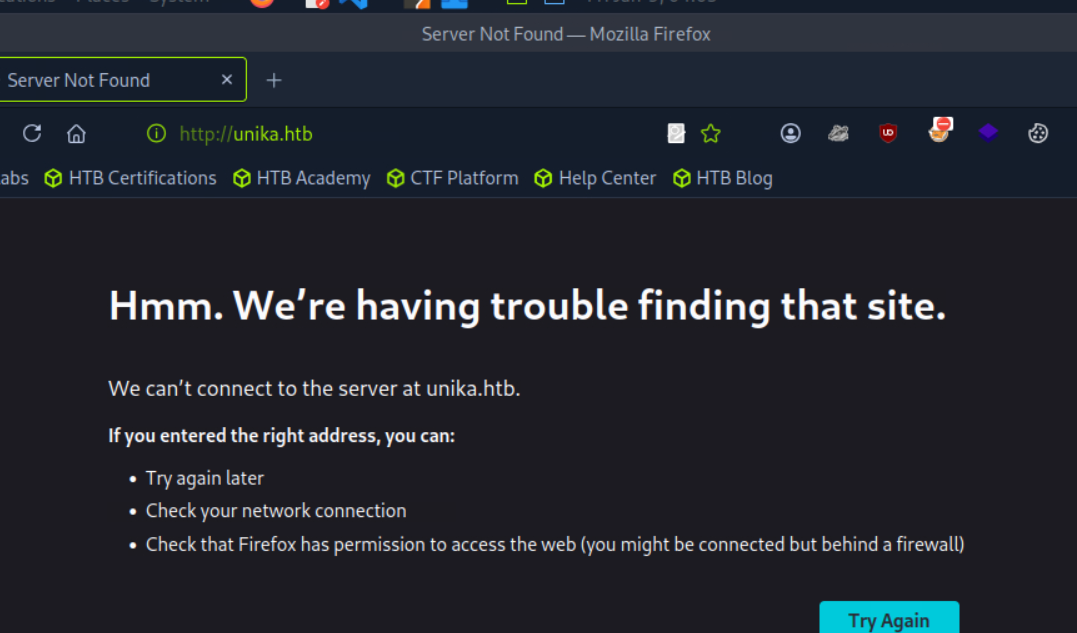Screen dimensions: 1077x633
Task: Click the gray extension icon beside the account icon
Action: pyautogui.click(x=839, y=133)
